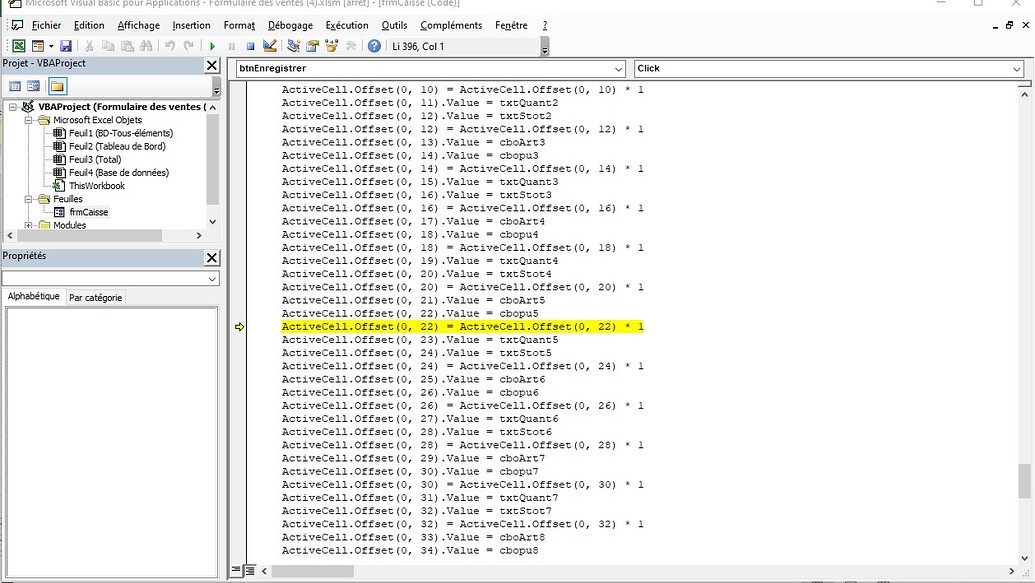Switch to Full Module View icon
Screen dimensions: 1035x583
pos(250,569)
